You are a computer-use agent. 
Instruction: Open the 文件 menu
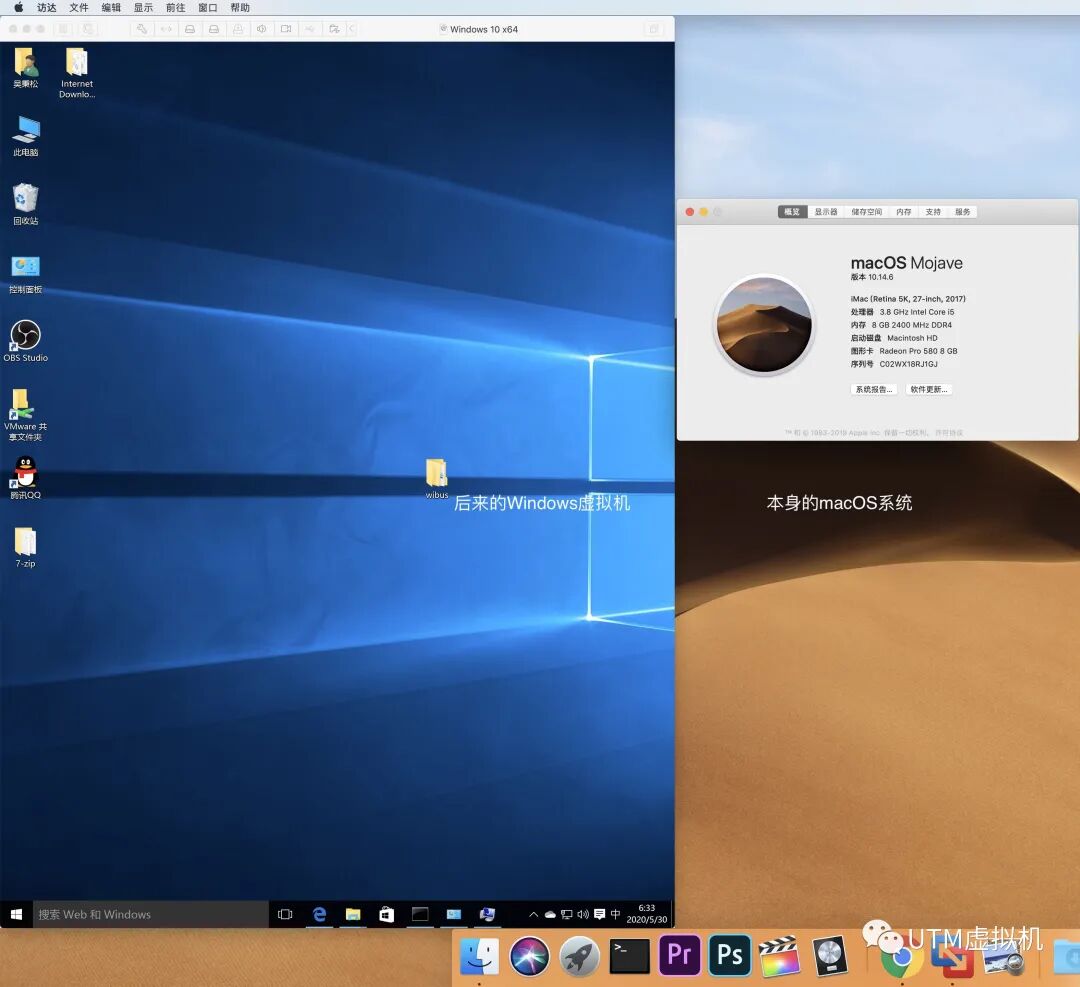pos(79,8)
